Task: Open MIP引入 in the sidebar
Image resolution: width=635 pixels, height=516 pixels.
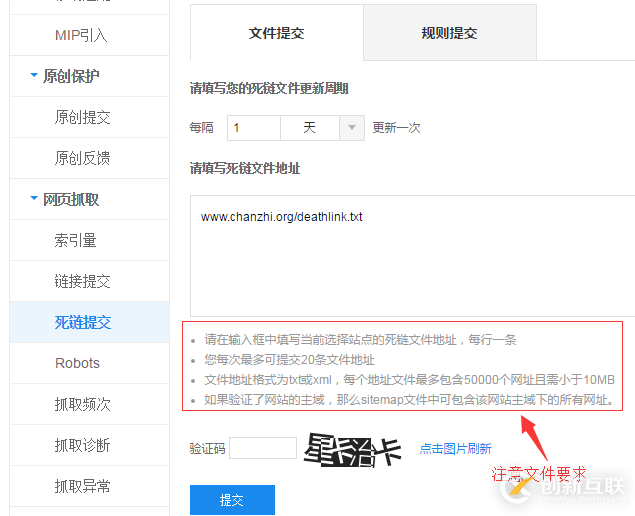Action: tap(81, 35)
